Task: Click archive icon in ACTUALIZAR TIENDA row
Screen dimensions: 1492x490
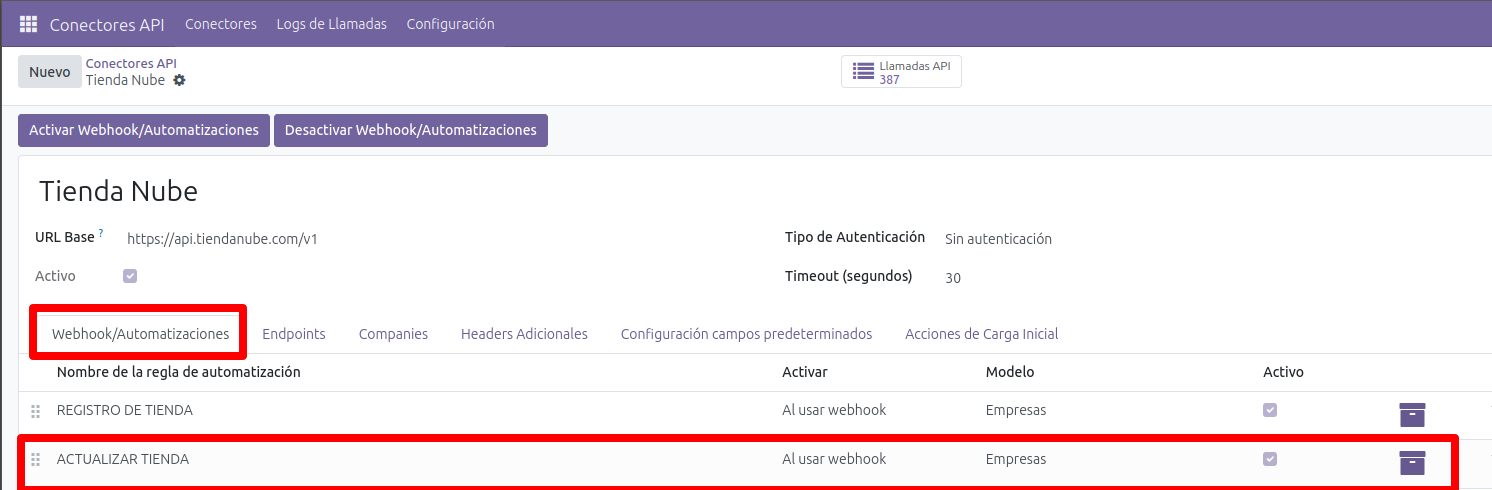Action: [1412, 462]
